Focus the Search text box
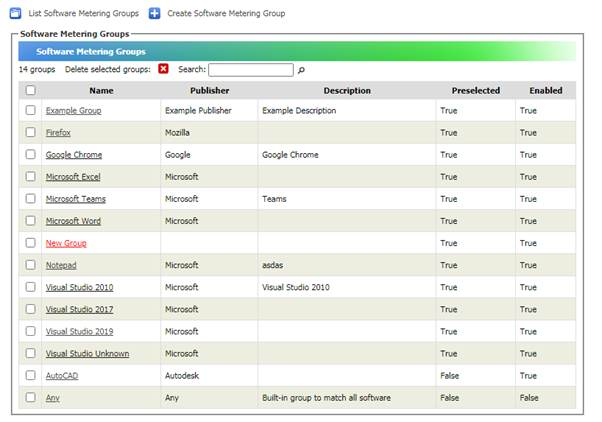Viewport: 602px width, 422px height. pyautogui.click(x=251, y=70)
